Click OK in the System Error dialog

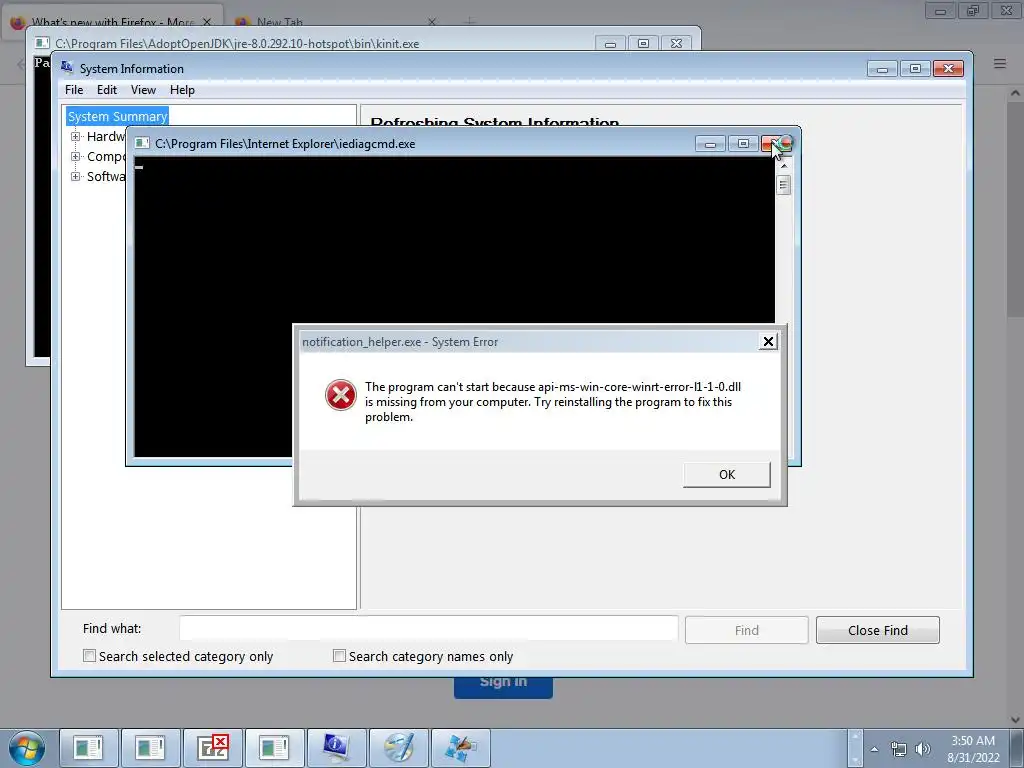pos(726,475)
